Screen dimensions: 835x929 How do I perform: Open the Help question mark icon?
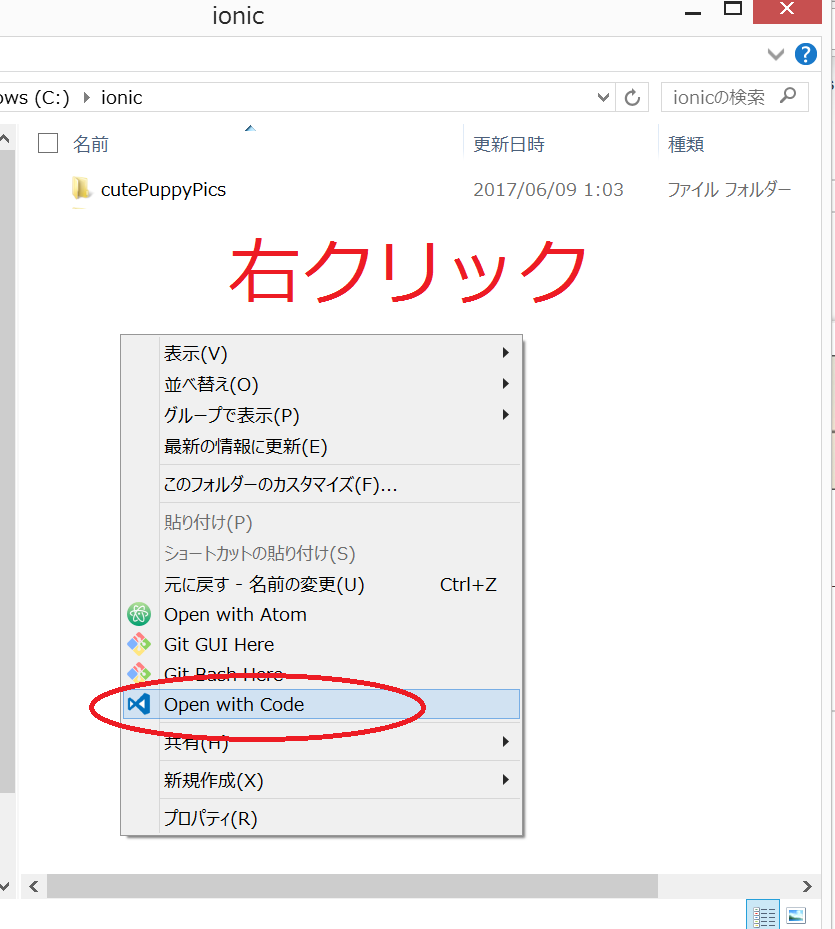(806, 54)
